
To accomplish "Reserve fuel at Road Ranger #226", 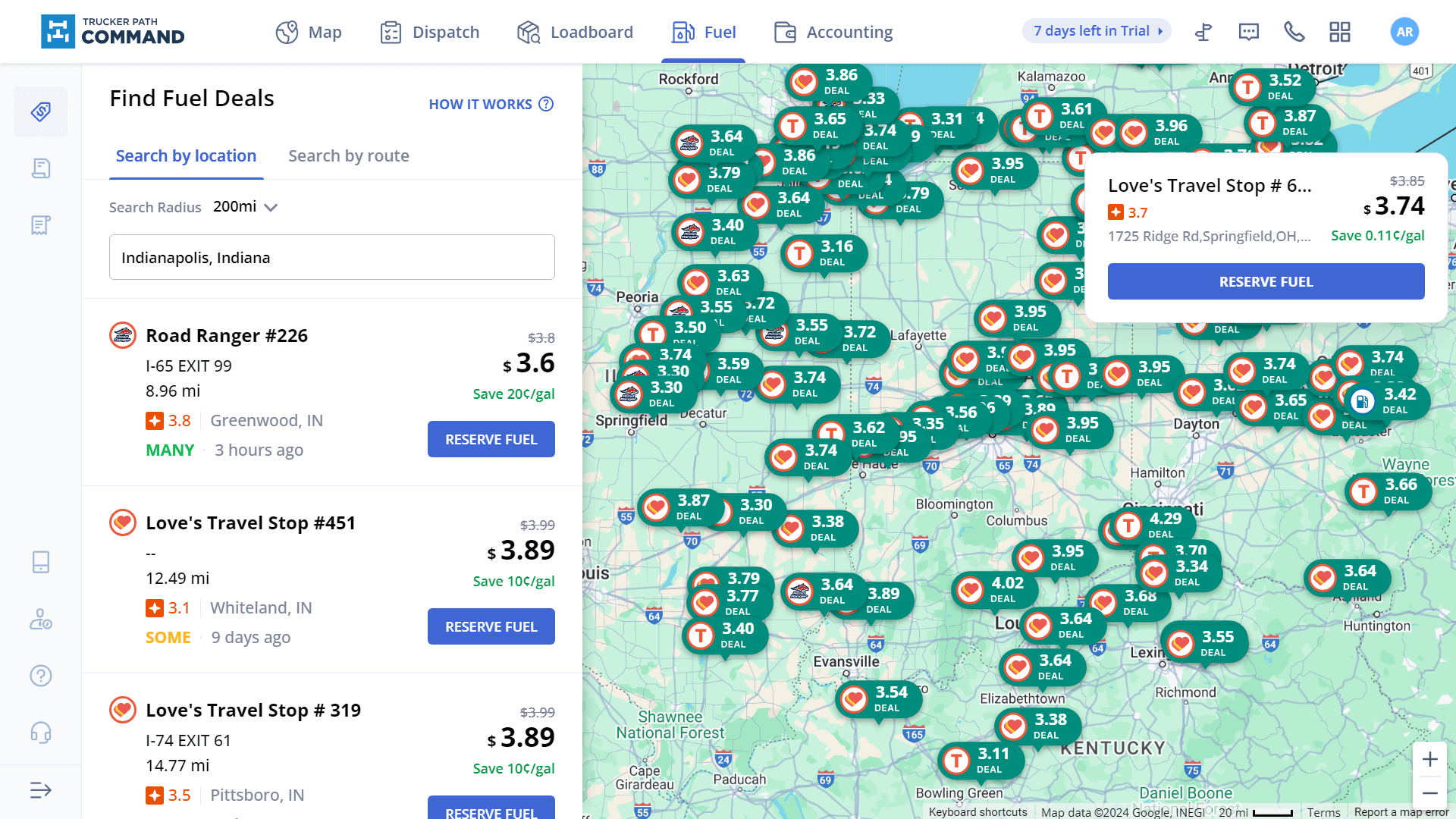I will point(491,439).
